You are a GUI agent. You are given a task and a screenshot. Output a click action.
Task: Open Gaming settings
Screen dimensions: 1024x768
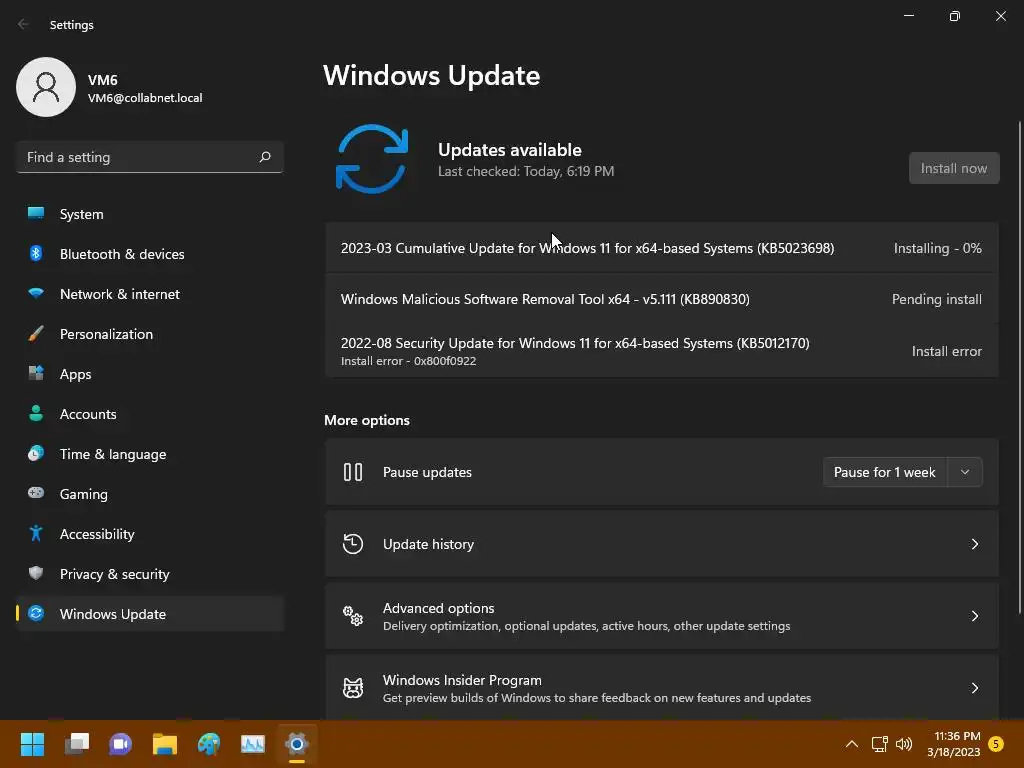(150, 494)
